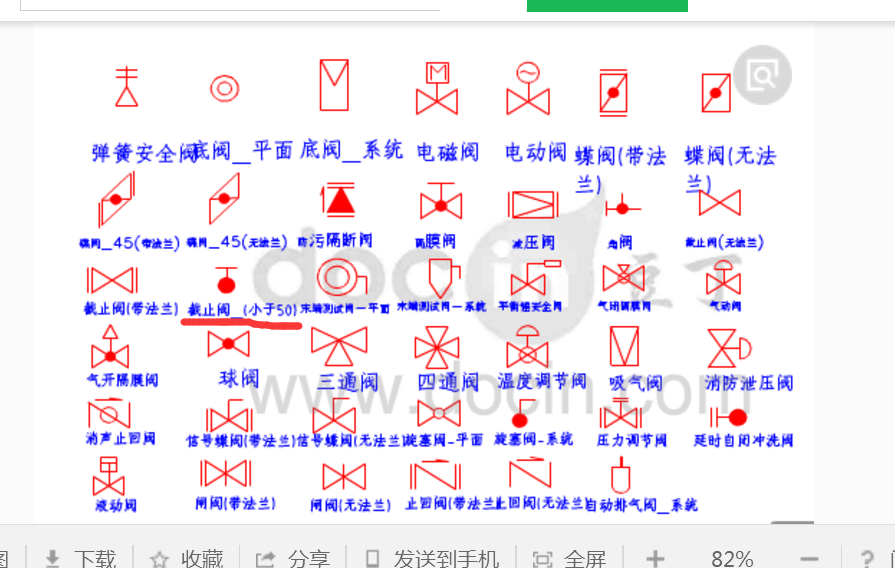Click the 吸气阀 symbol
This screenshot has width=895, height=568.
tap(624, 346)
